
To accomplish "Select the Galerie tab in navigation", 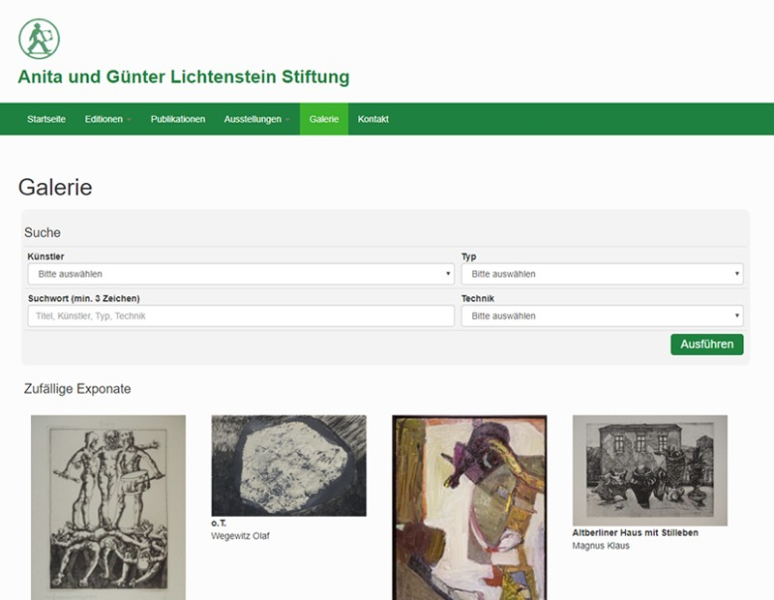I will click(324, 119).
